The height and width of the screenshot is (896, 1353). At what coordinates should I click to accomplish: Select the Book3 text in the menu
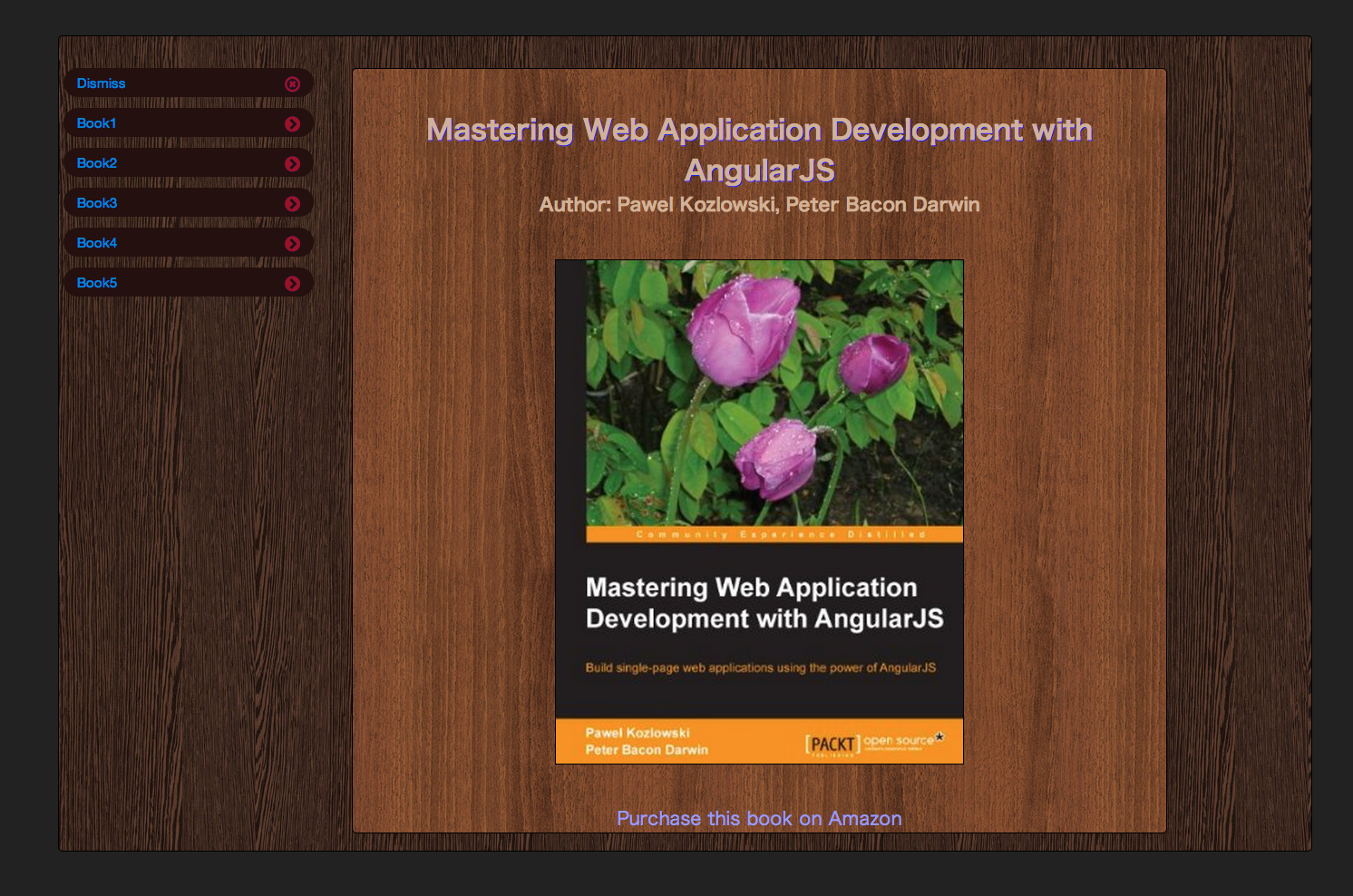[x=96, y=203]
